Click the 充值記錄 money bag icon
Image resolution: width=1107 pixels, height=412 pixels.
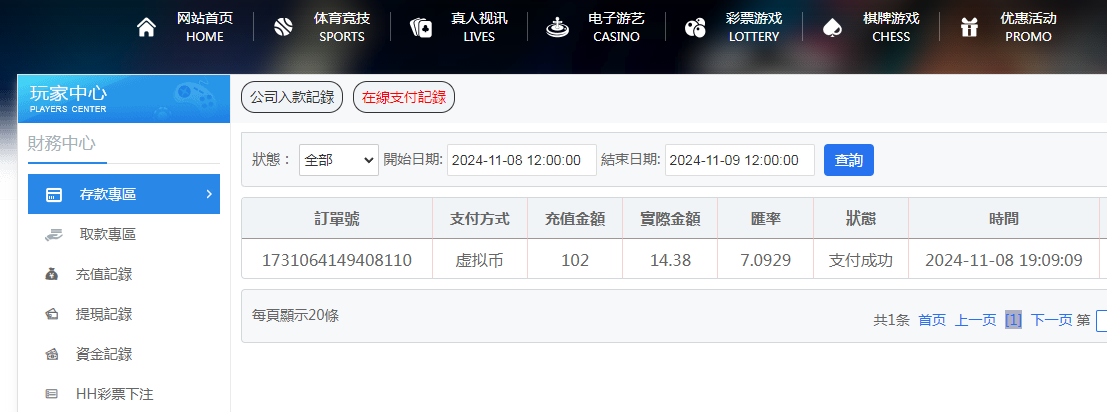click(52, 274)
